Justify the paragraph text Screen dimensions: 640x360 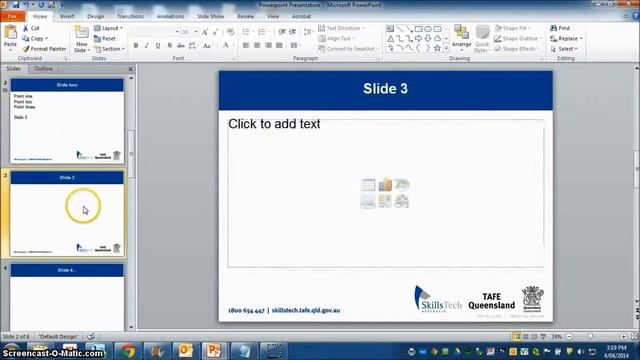click(279, 45)
